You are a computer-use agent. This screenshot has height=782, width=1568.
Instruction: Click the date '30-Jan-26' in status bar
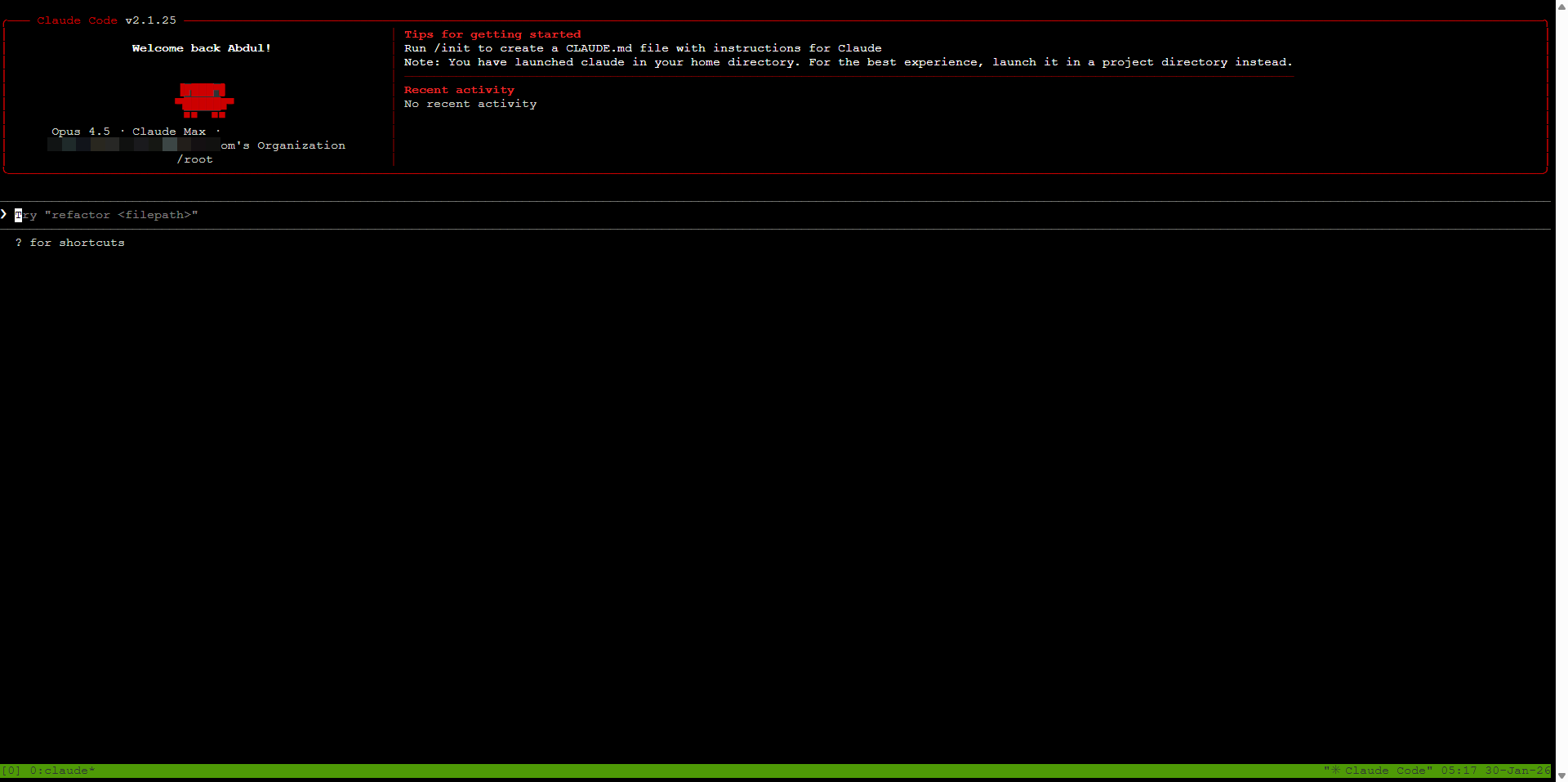pos(1517,771)
